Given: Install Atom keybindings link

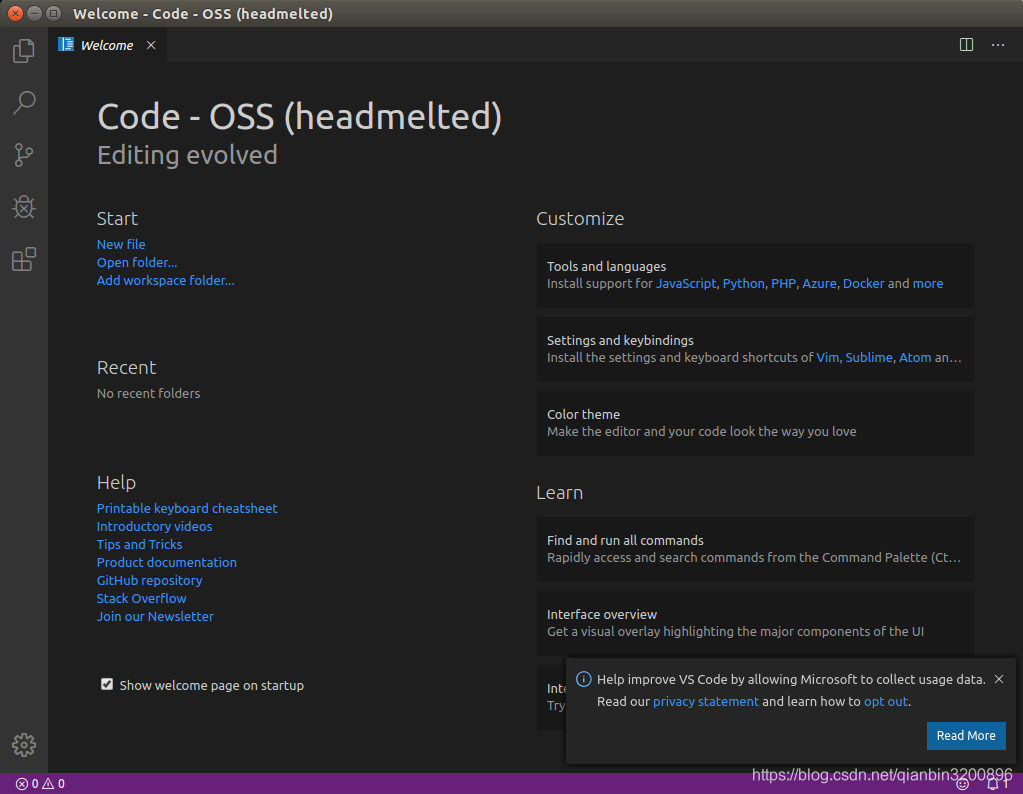Looking at the screenshot, I should (x=915, y=358).
